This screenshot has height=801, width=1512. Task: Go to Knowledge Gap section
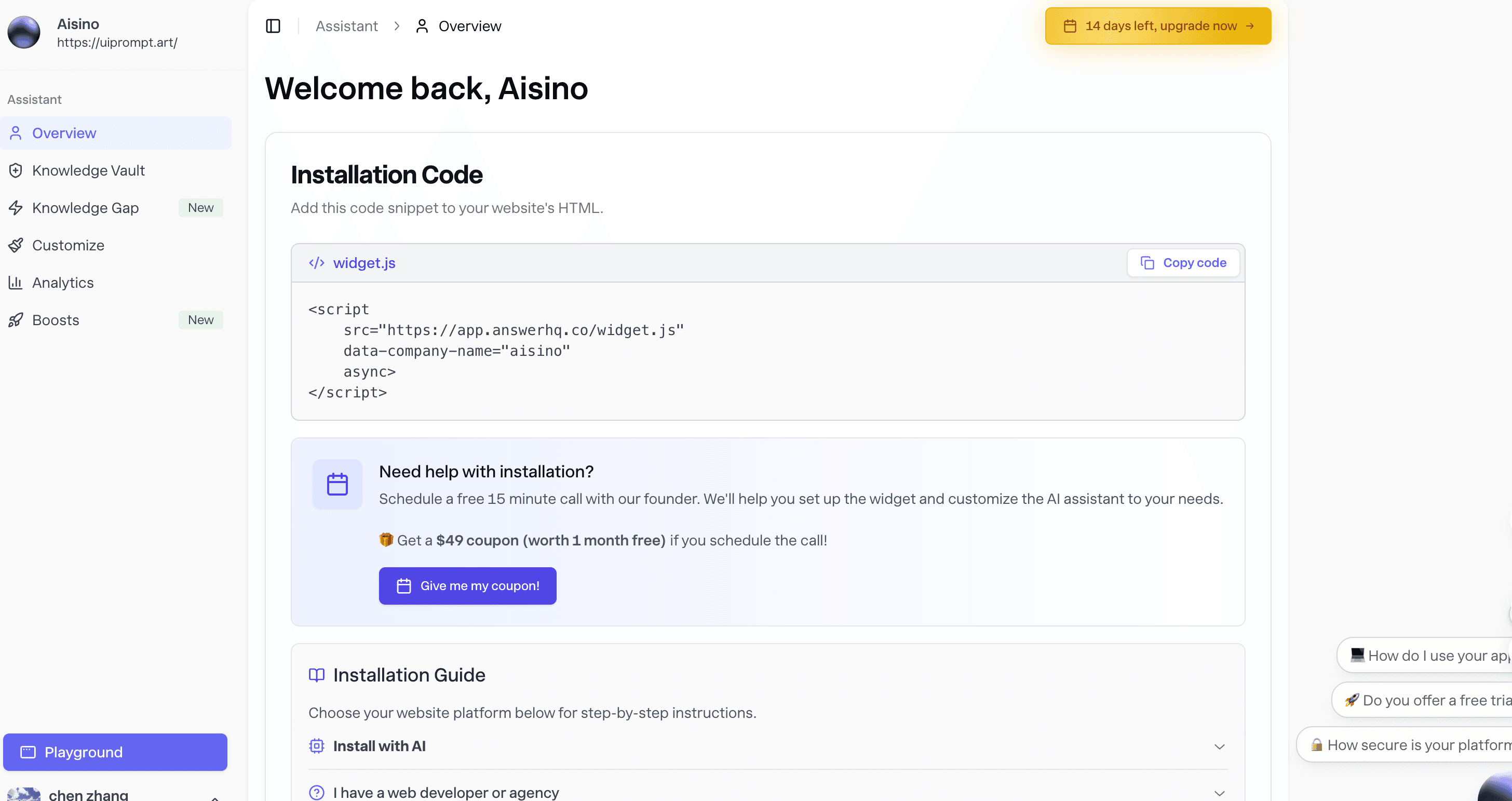(116, 208)
